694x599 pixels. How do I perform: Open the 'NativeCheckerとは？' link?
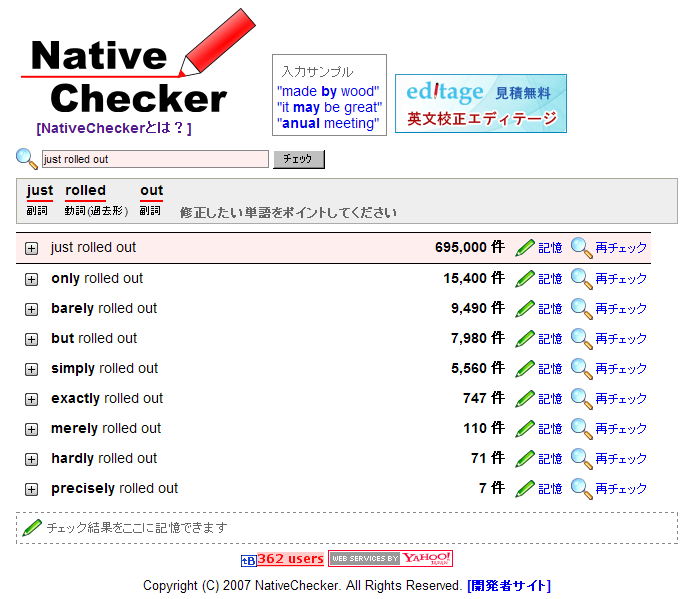pos(113,129)
